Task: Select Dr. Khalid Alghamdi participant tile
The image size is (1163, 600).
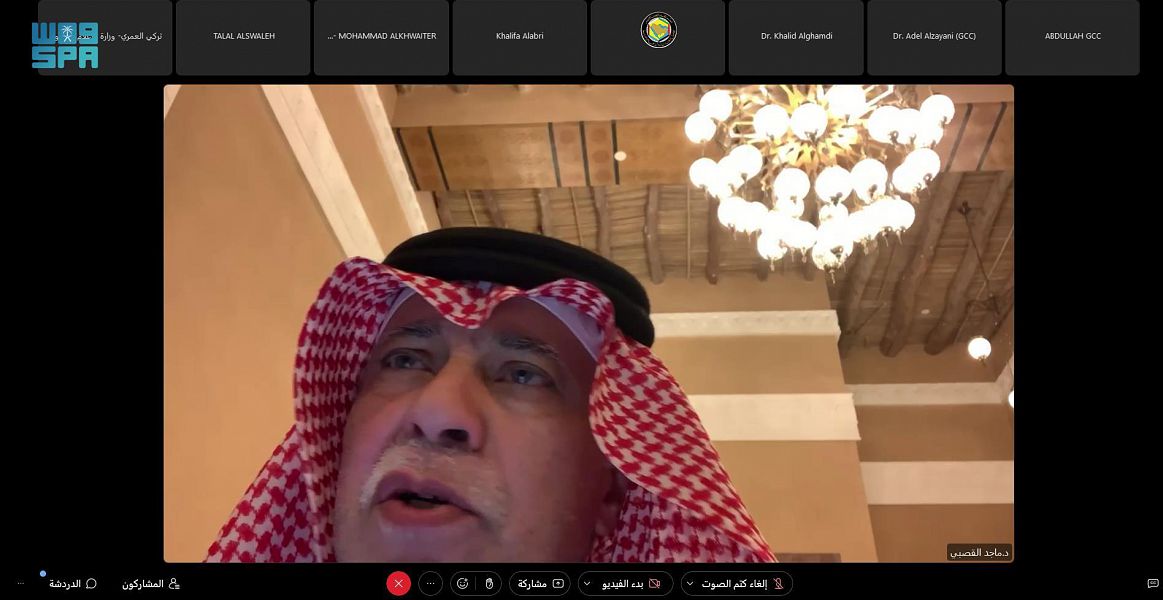Action: (796, 37)
